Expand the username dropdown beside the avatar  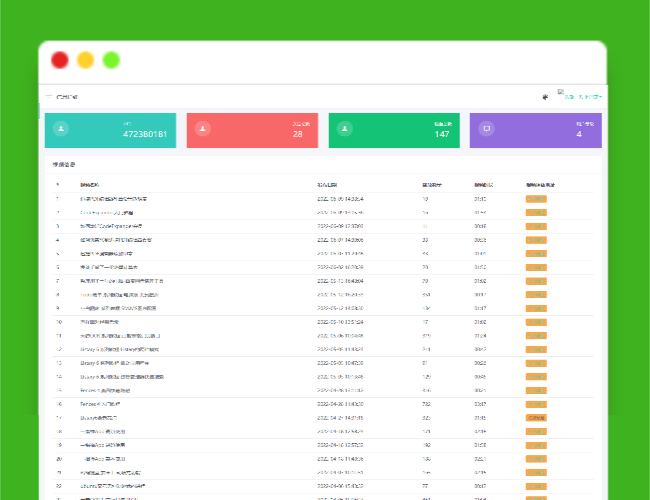584,97
